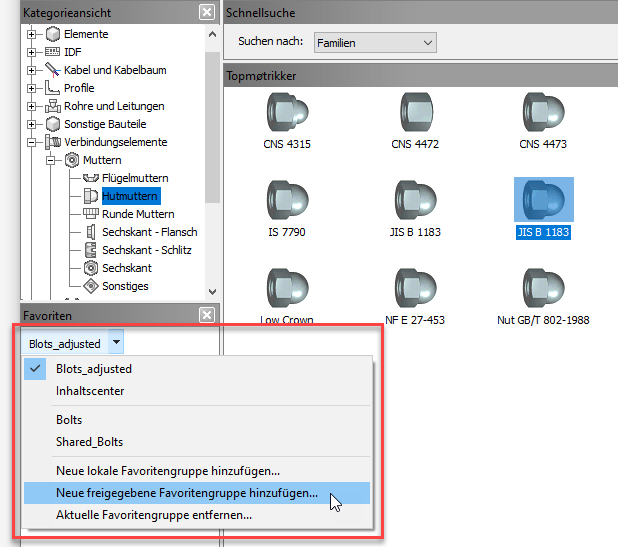Close the Kategorieansicht panel

click(207, 12)
